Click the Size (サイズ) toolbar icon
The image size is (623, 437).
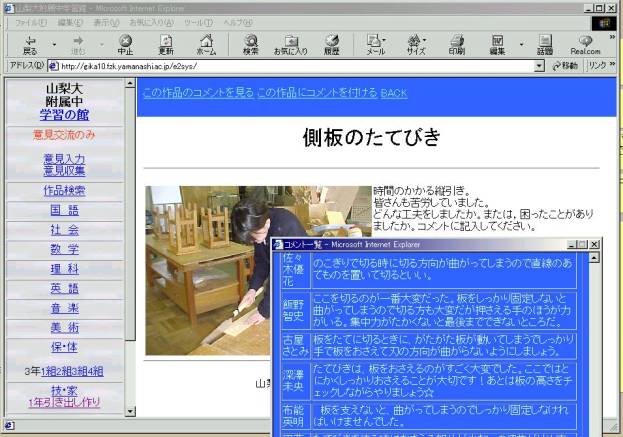(416, 45)
